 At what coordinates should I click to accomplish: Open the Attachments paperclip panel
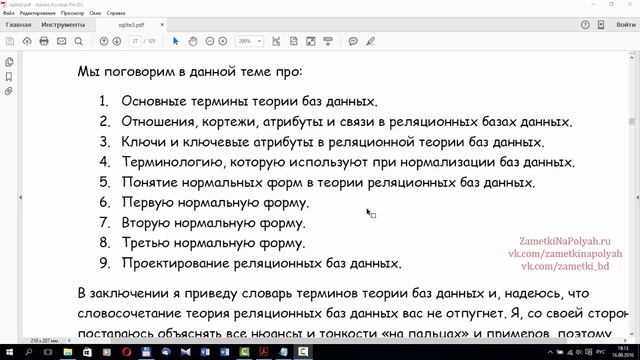[9, 91]
